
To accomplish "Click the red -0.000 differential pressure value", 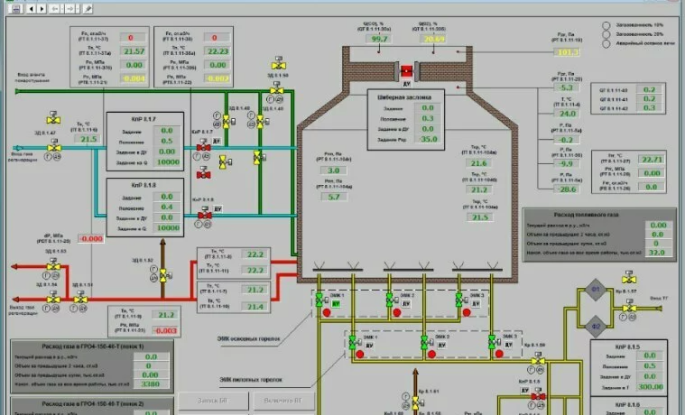I will click(91, 239).
